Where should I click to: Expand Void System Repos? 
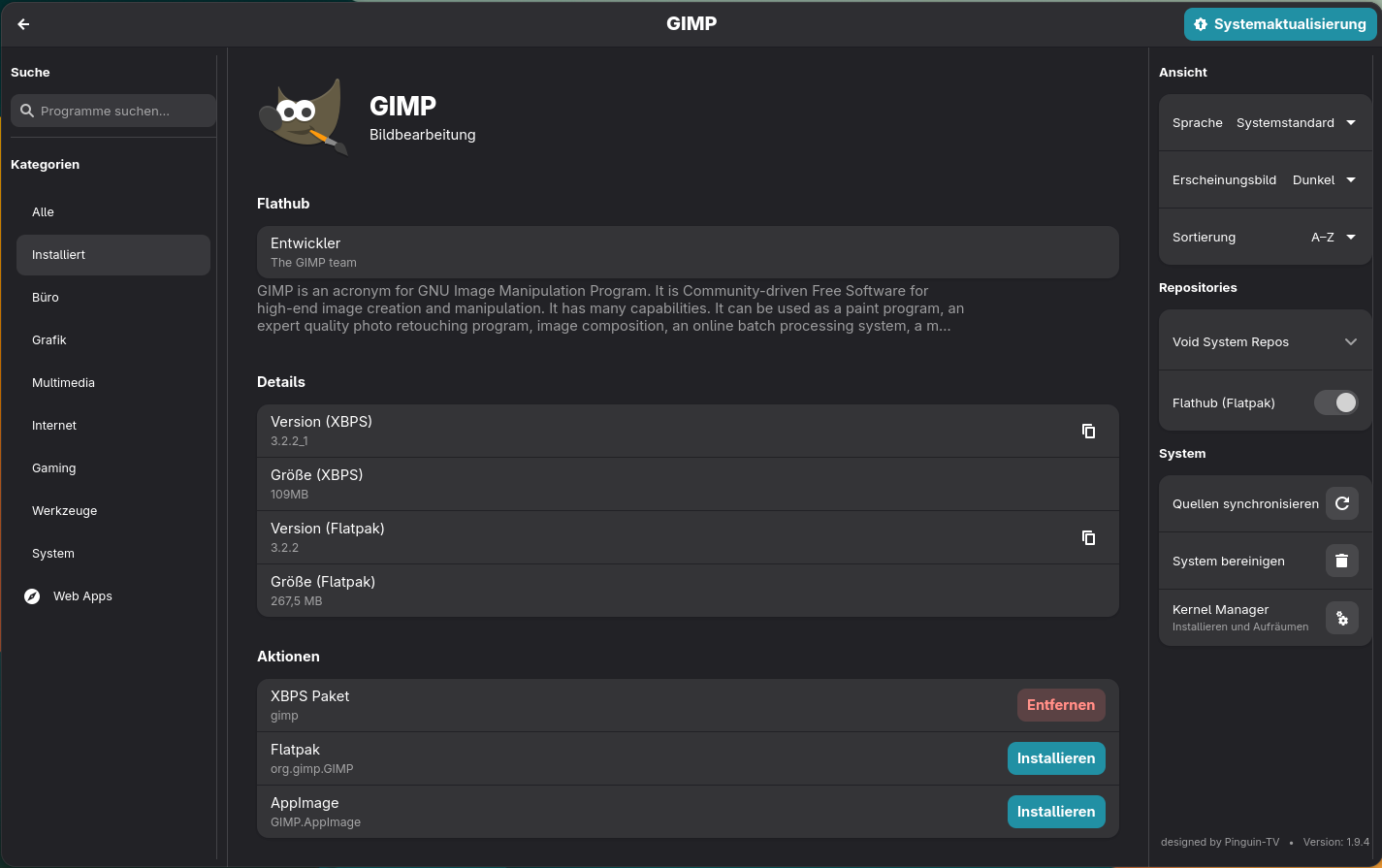[1265, 341]
